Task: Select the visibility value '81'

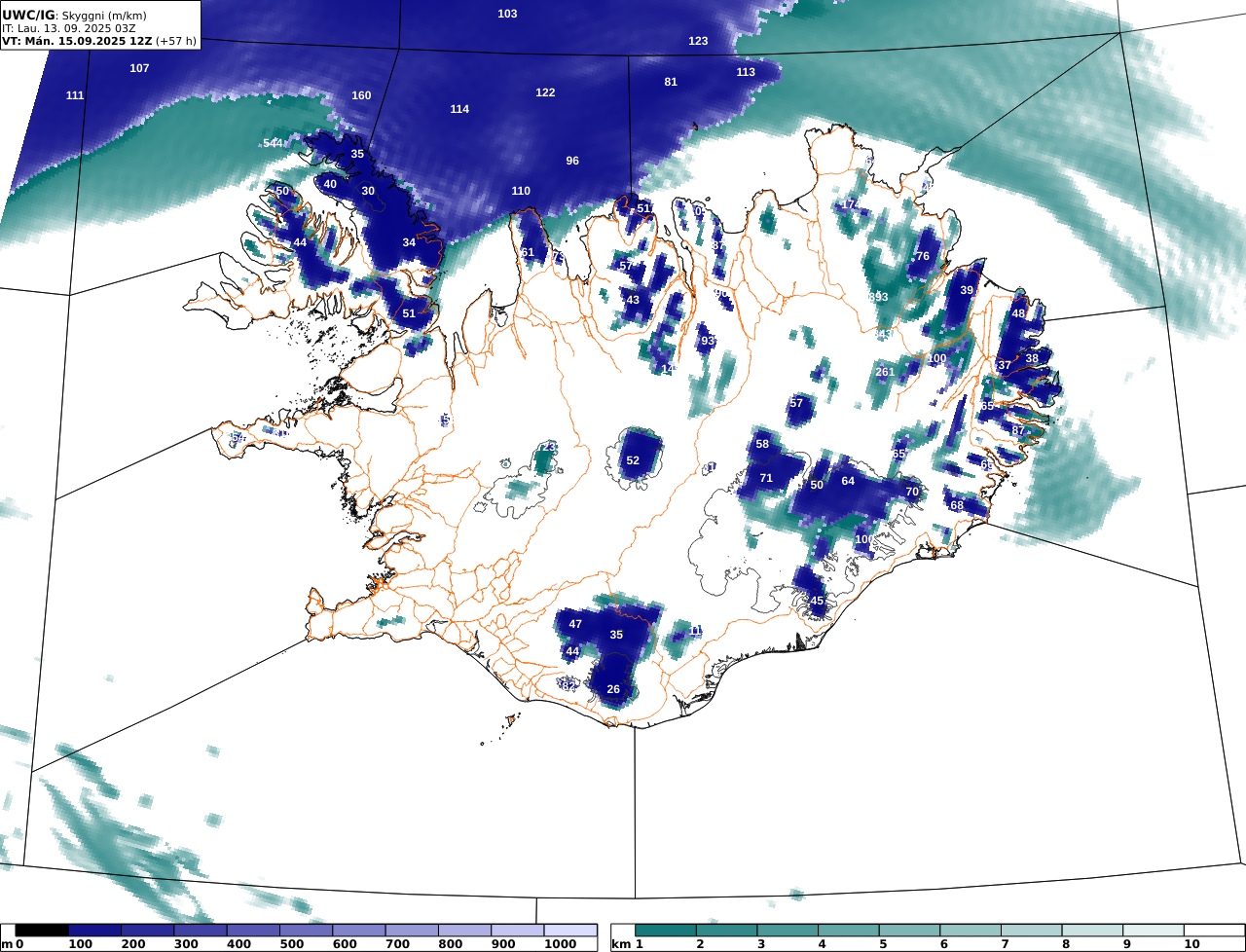Action: pyautogui.click(x=671, y=82)
